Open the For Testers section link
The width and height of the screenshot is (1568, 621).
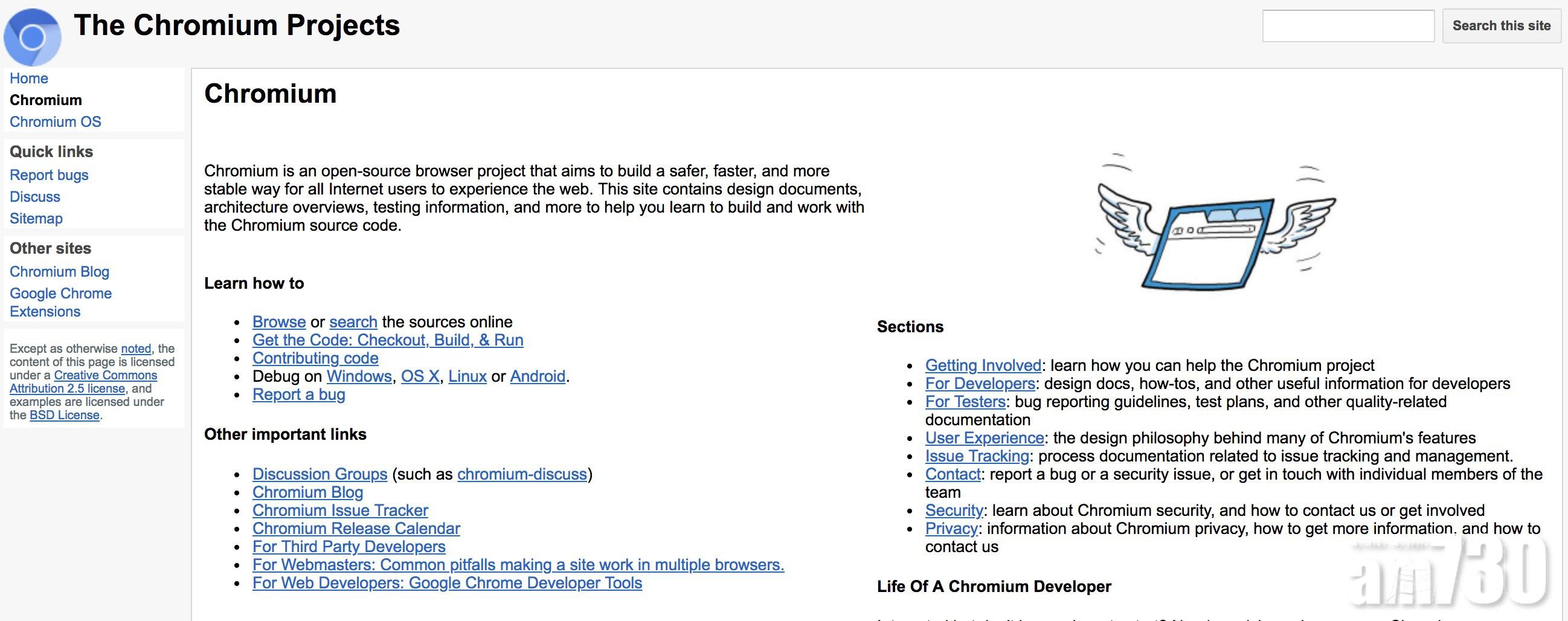(x=965, y=402)
